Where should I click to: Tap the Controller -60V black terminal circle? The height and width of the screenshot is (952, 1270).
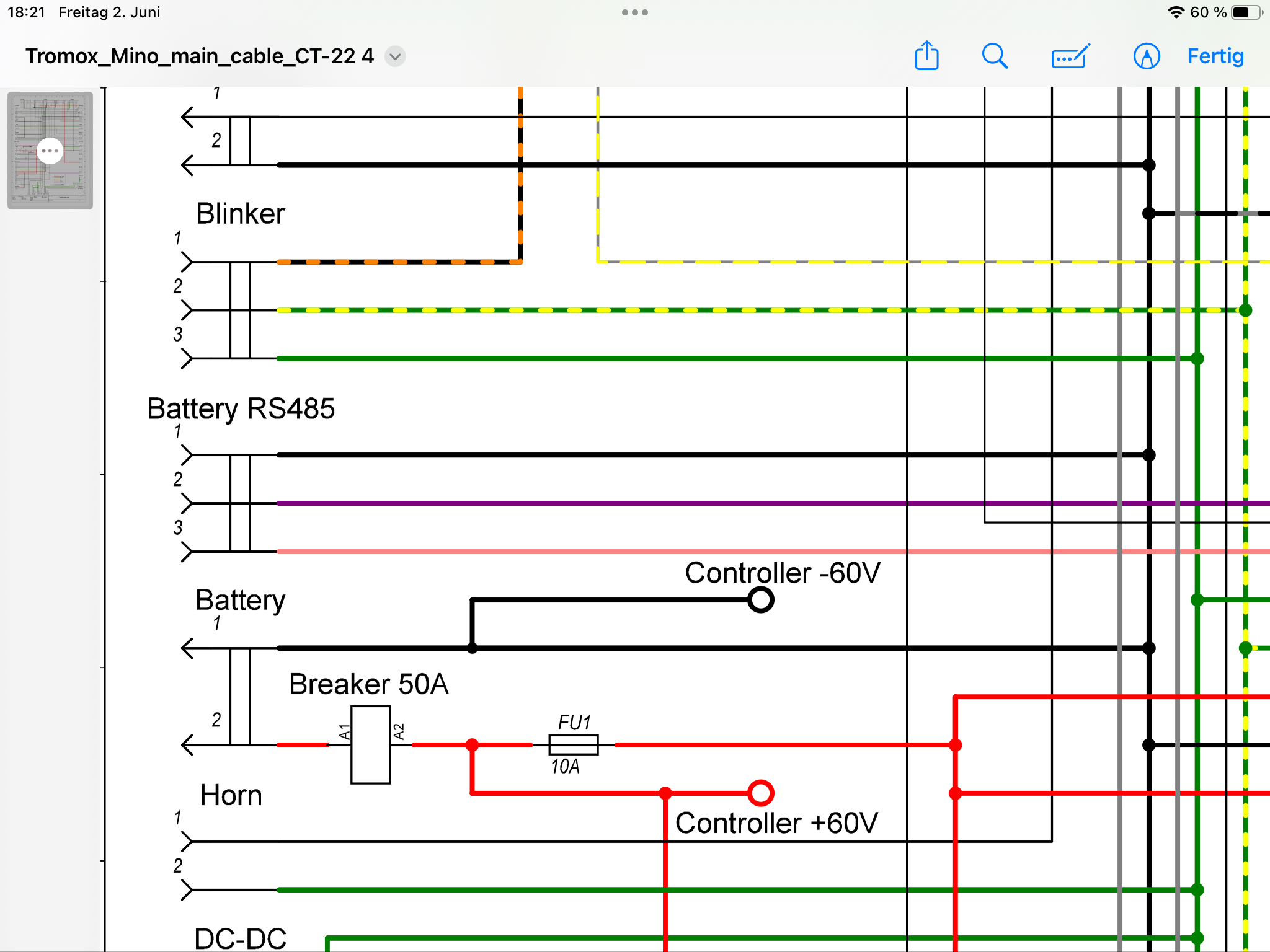760,599
